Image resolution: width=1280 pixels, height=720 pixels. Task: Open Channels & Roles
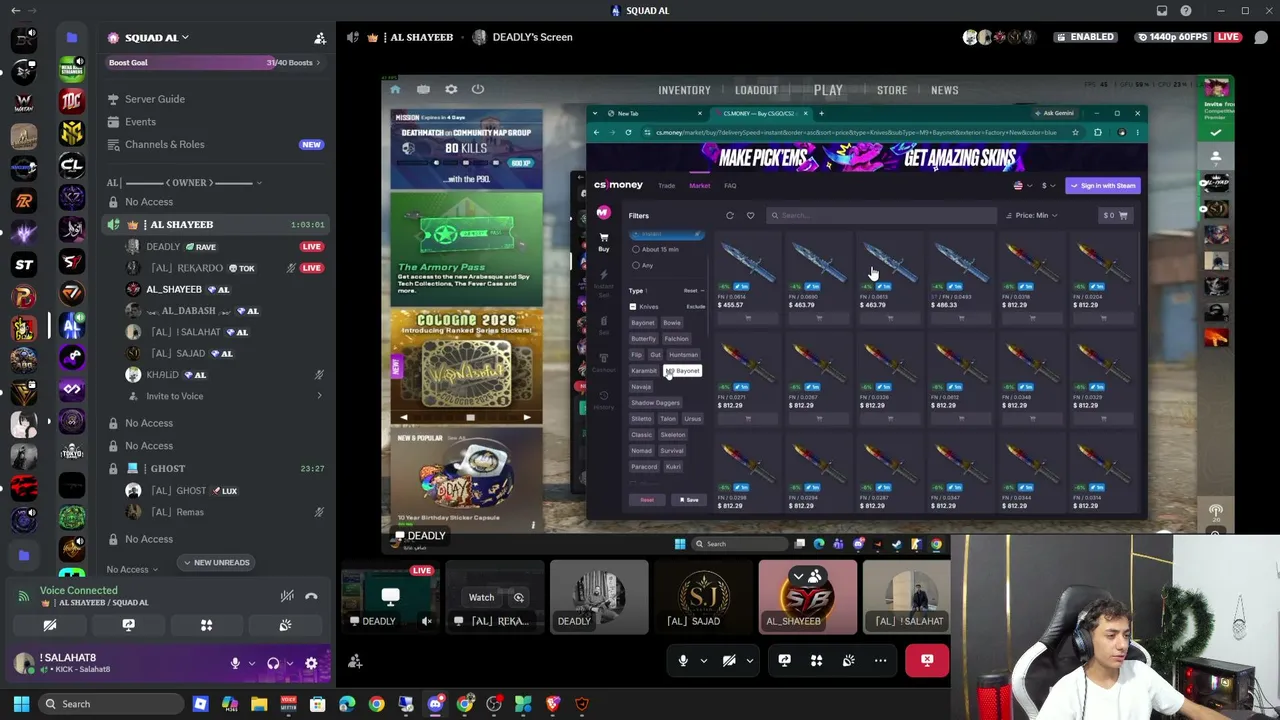click(164, 144)
